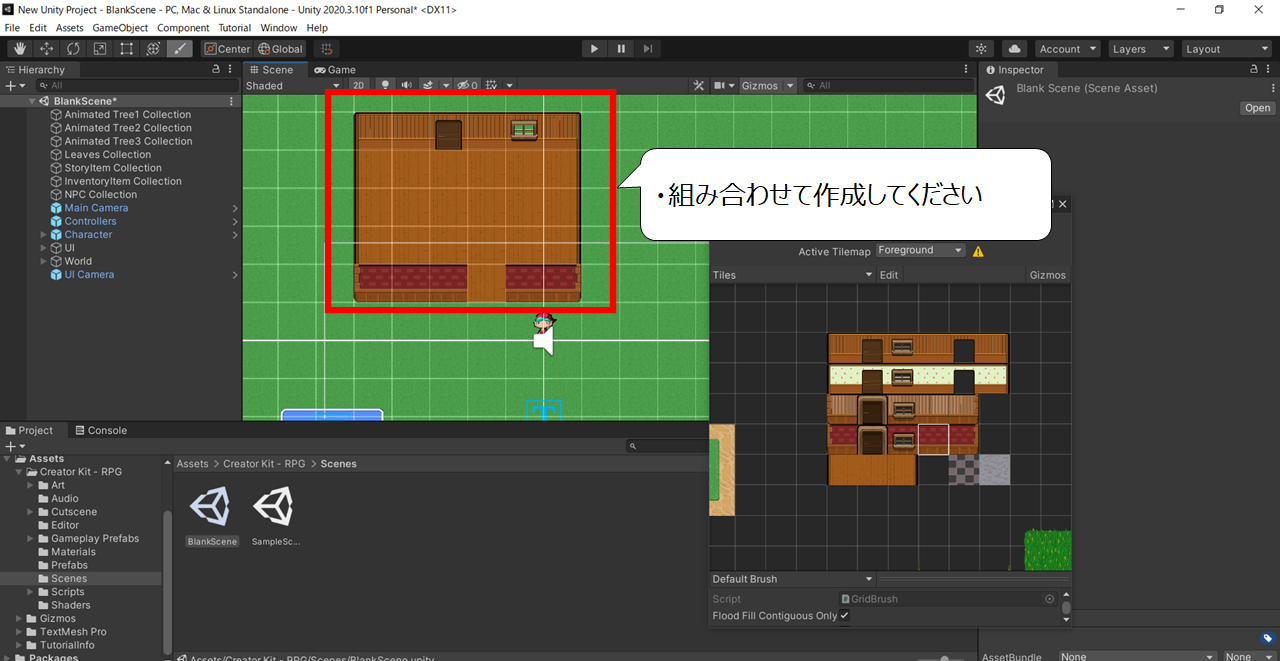Toggle scene effects (skybox, fog)
Image resolution: width=1280 pixels, height=661 pixels.
coord(428,86)
